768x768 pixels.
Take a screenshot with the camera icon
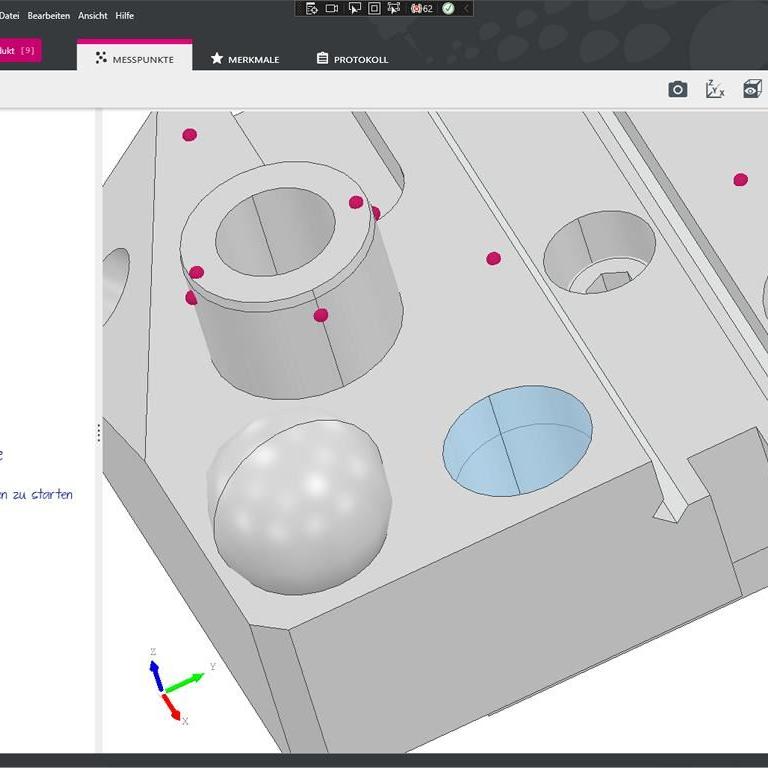coord(678,90)
